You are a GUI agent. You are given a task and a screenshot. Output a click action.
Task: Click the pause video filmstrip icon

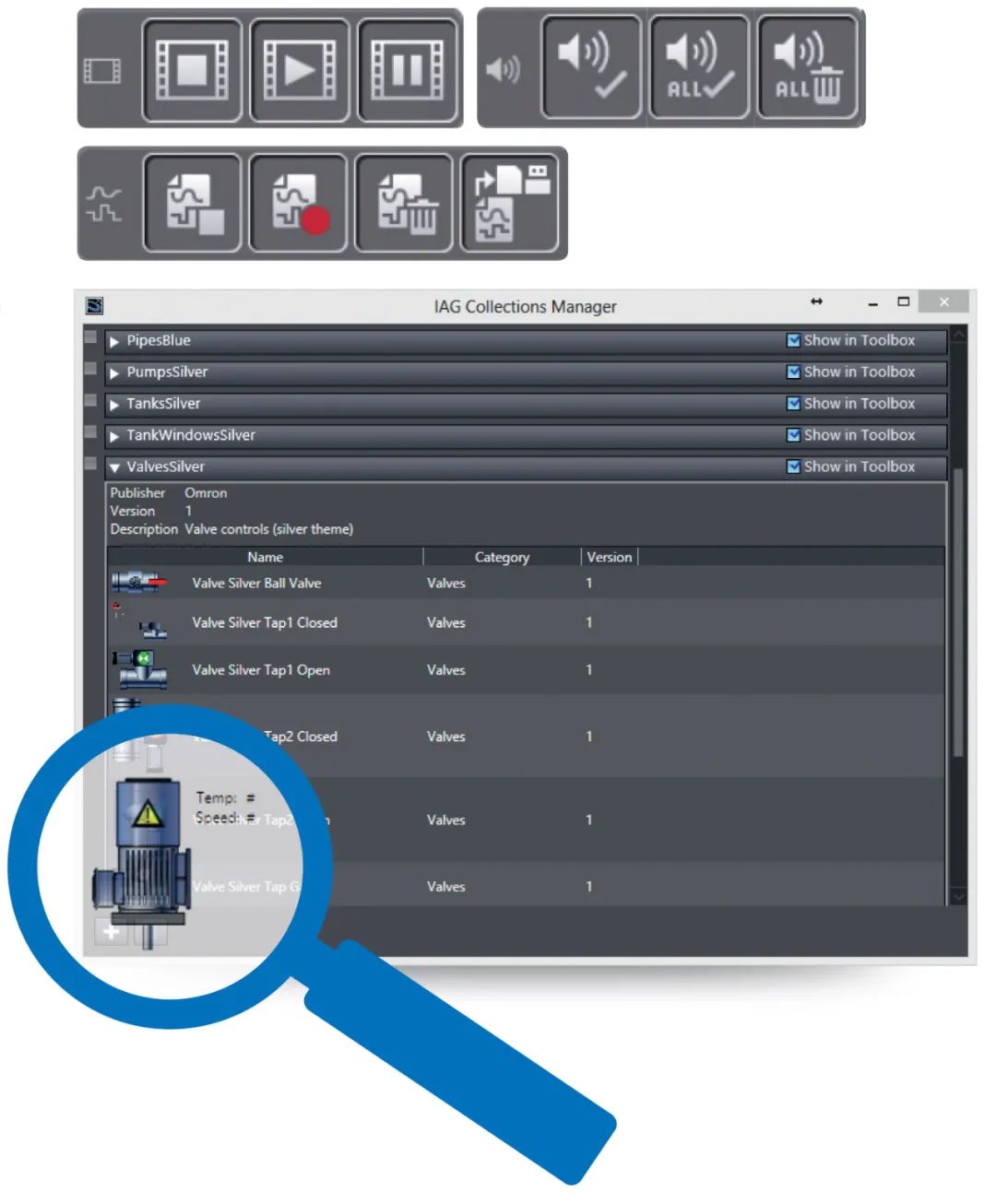408,70
